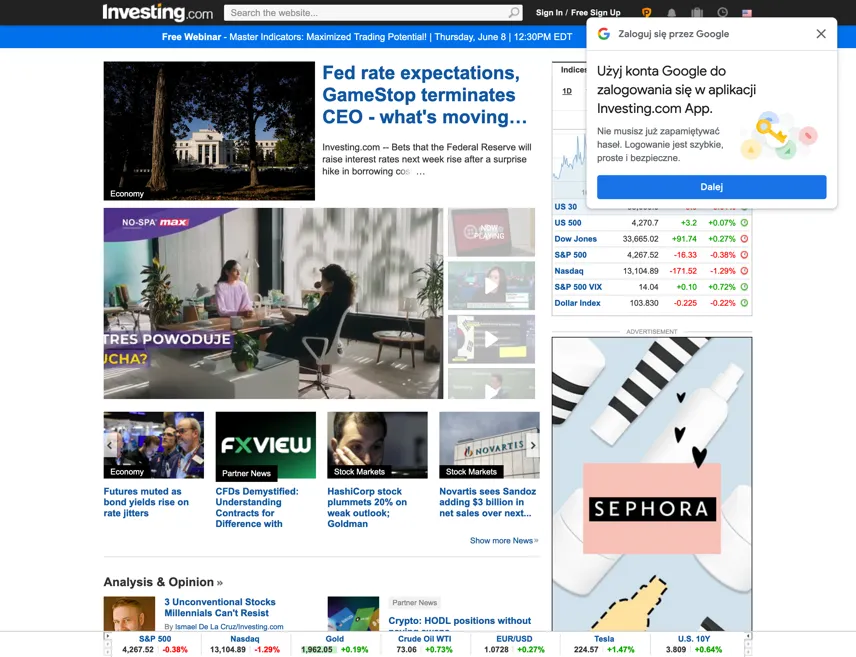Select the 1D chart timeframe tab
Screen dimensions: 856x657
point(567,91)
